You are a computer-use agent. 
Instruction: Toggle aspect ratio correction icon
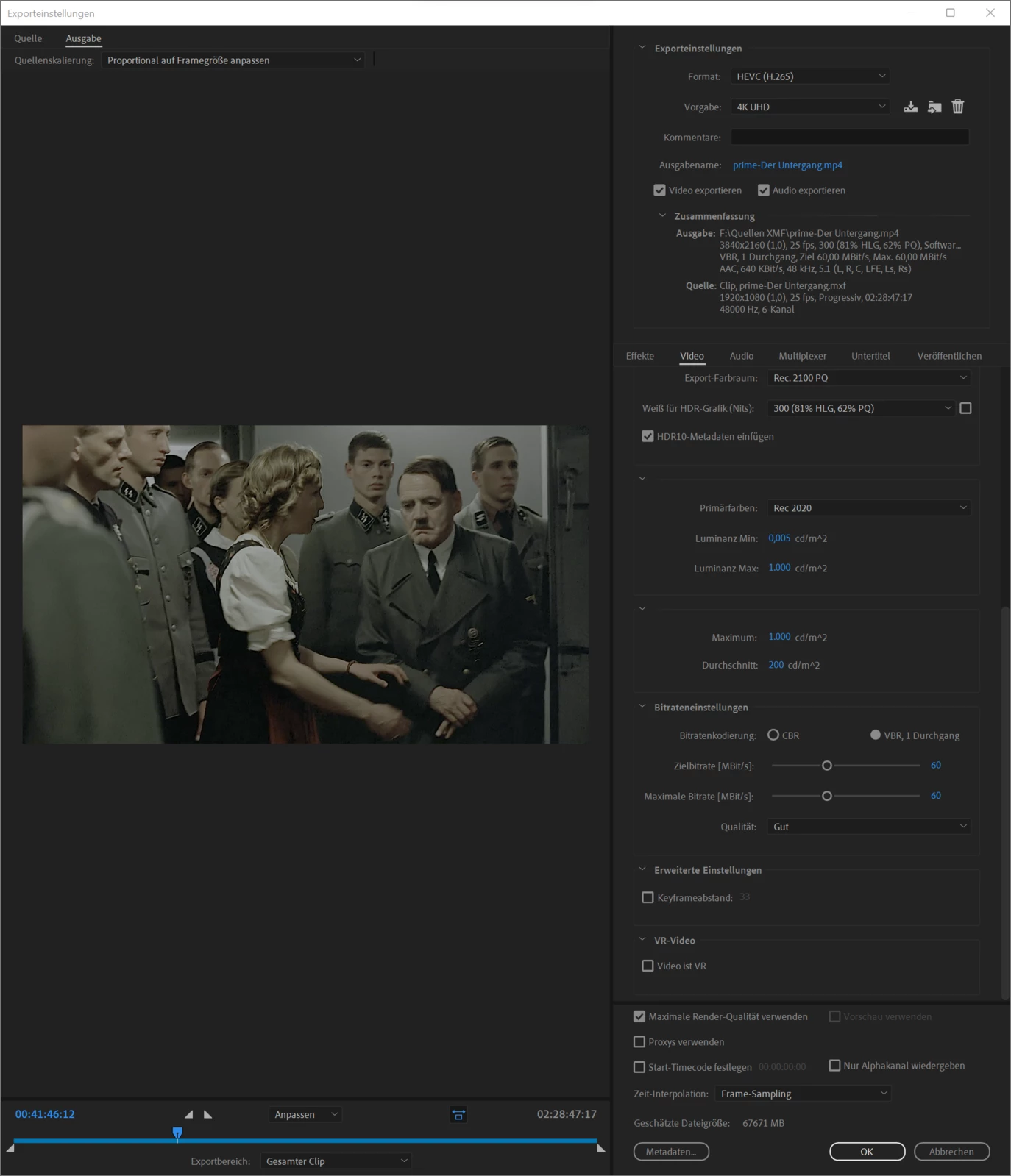tap(458, 1115)
